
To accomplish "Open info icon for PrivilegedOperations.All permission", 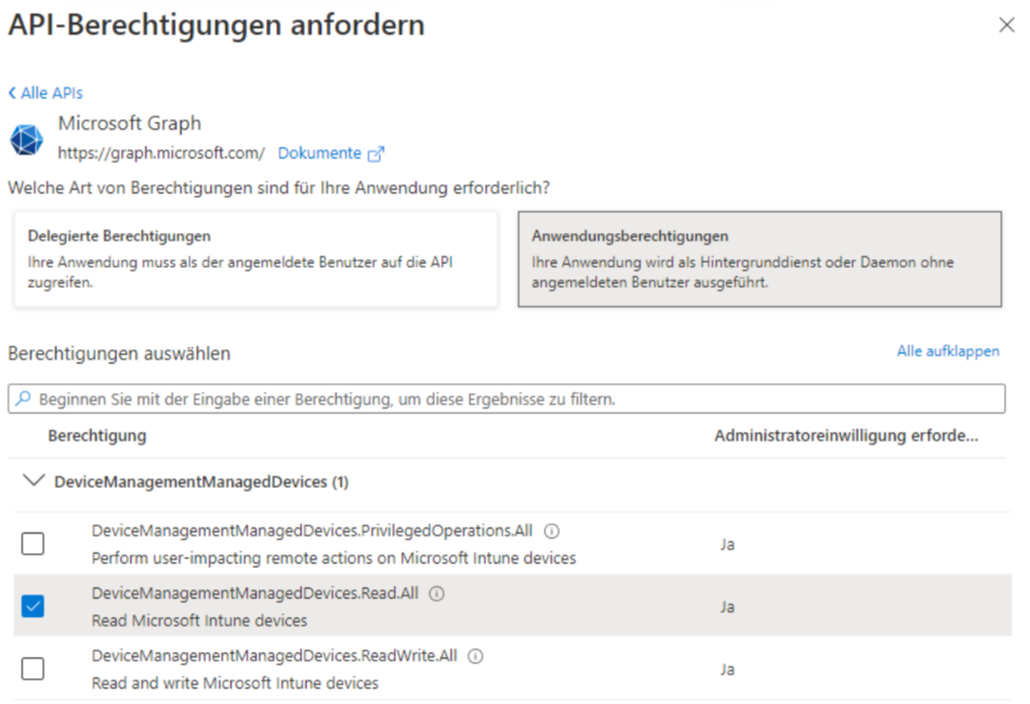I will point(552,531).
